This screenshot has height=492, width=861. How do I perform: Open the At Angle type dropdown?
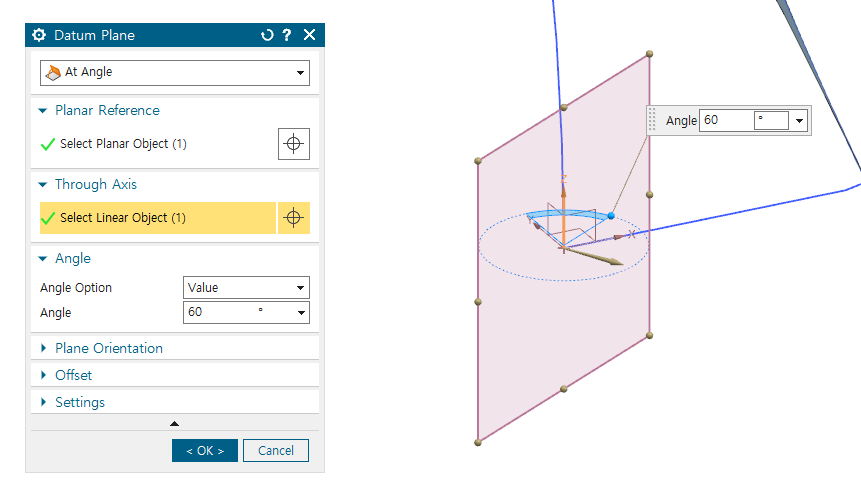tap(175, 73)
